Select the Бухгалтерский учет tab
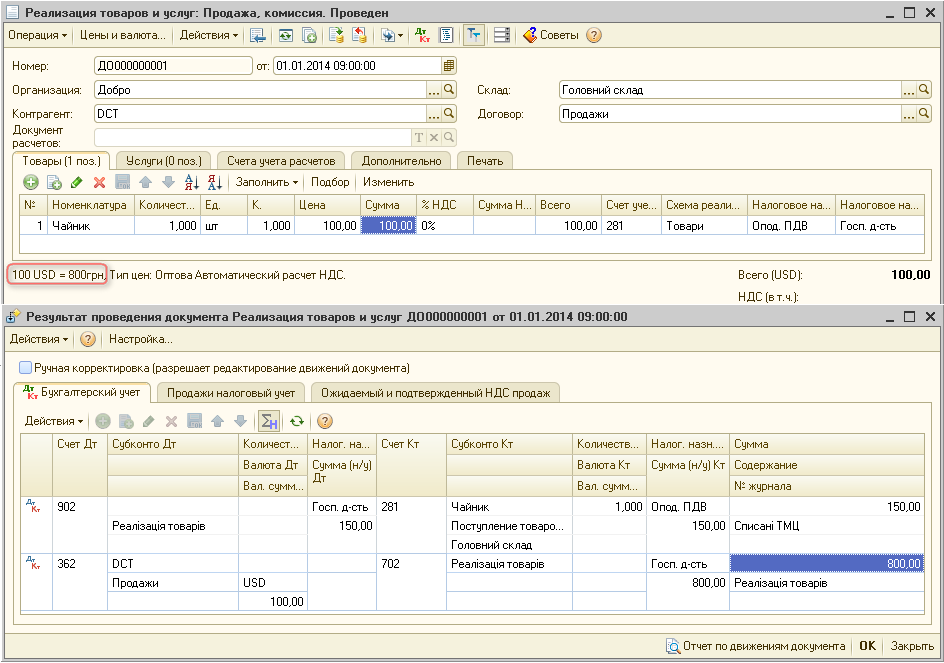Screen dimensions: 944x663 pyautogui.click(x=82, y=392)
